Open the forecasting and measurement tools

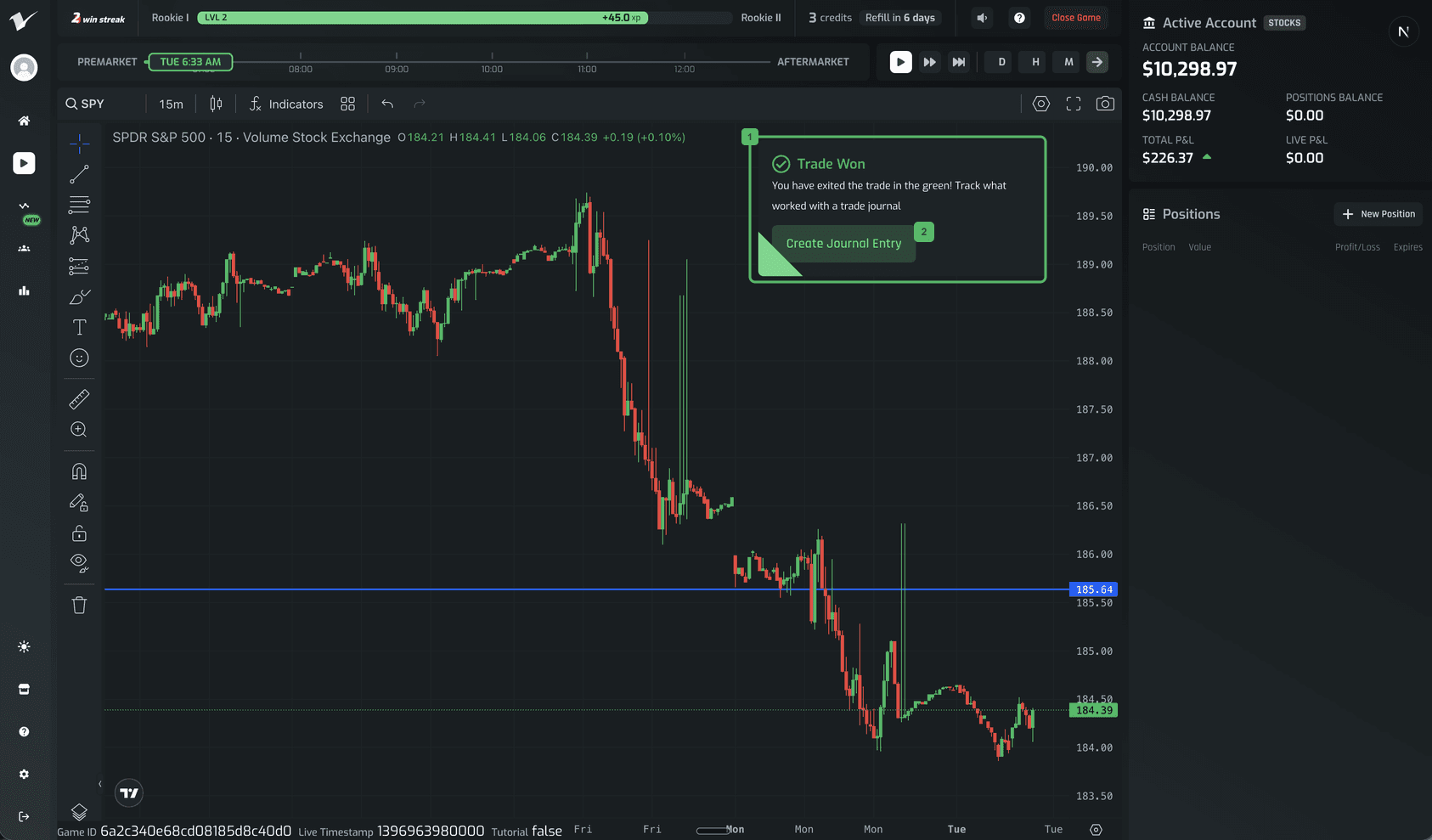point(79,266)
